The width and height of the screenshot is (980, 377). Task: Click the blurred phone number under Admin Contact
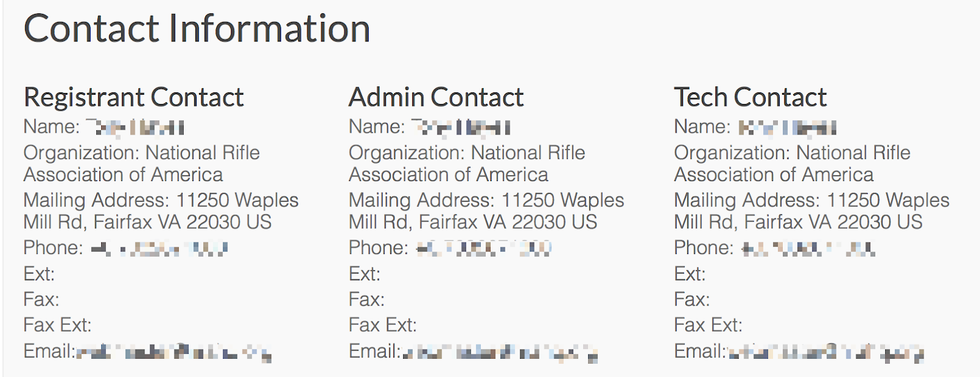pos(484,249)
